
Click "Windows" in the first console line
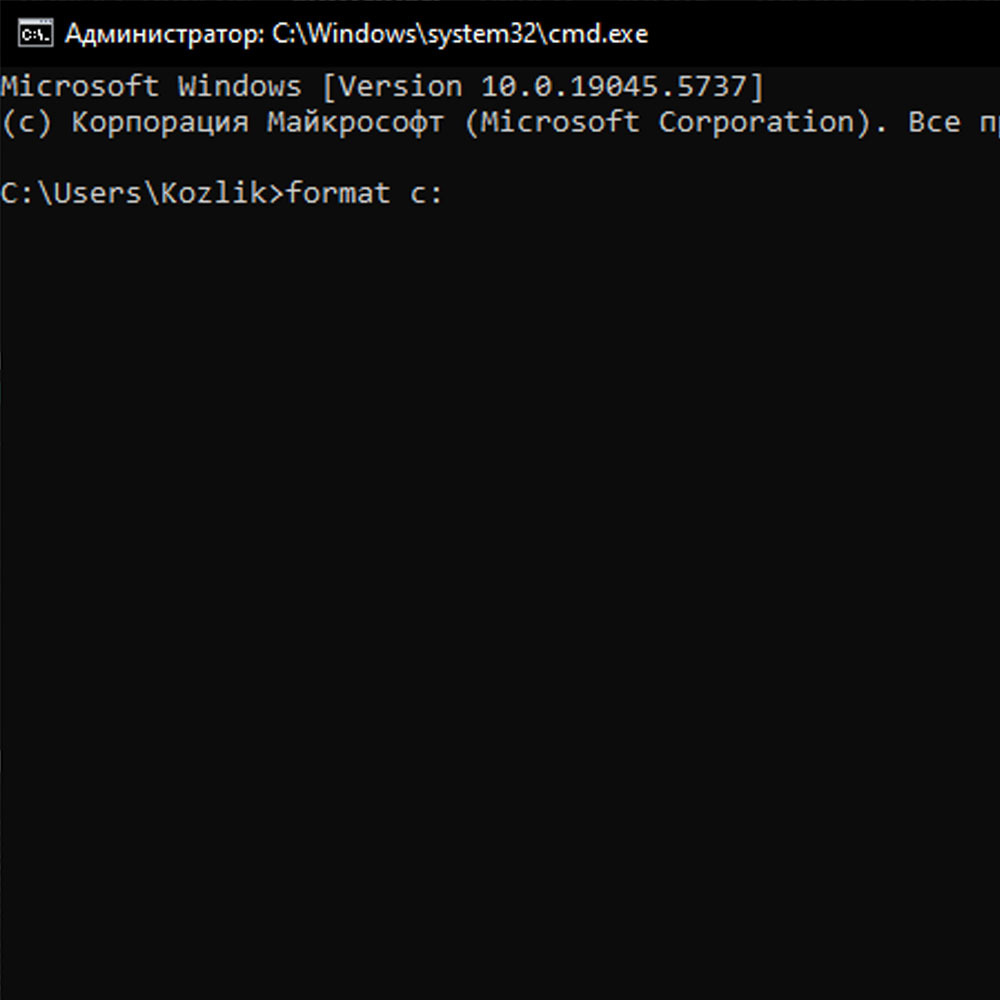click(239, 86)
